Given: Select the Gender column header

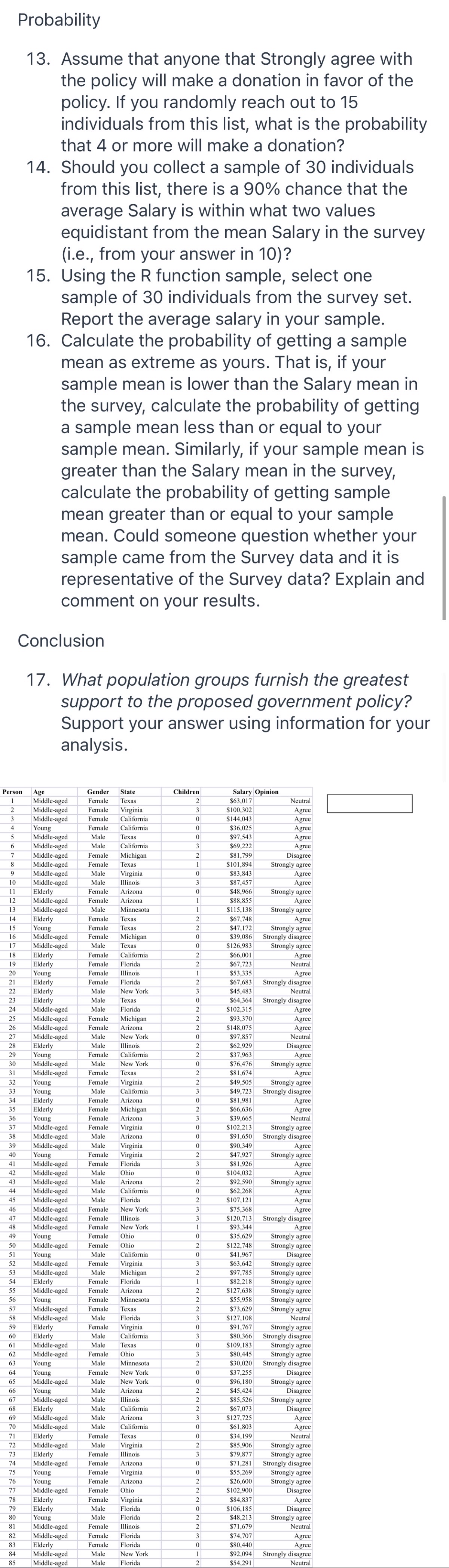Looking at the screenshot, I should (x=98, y=792).
